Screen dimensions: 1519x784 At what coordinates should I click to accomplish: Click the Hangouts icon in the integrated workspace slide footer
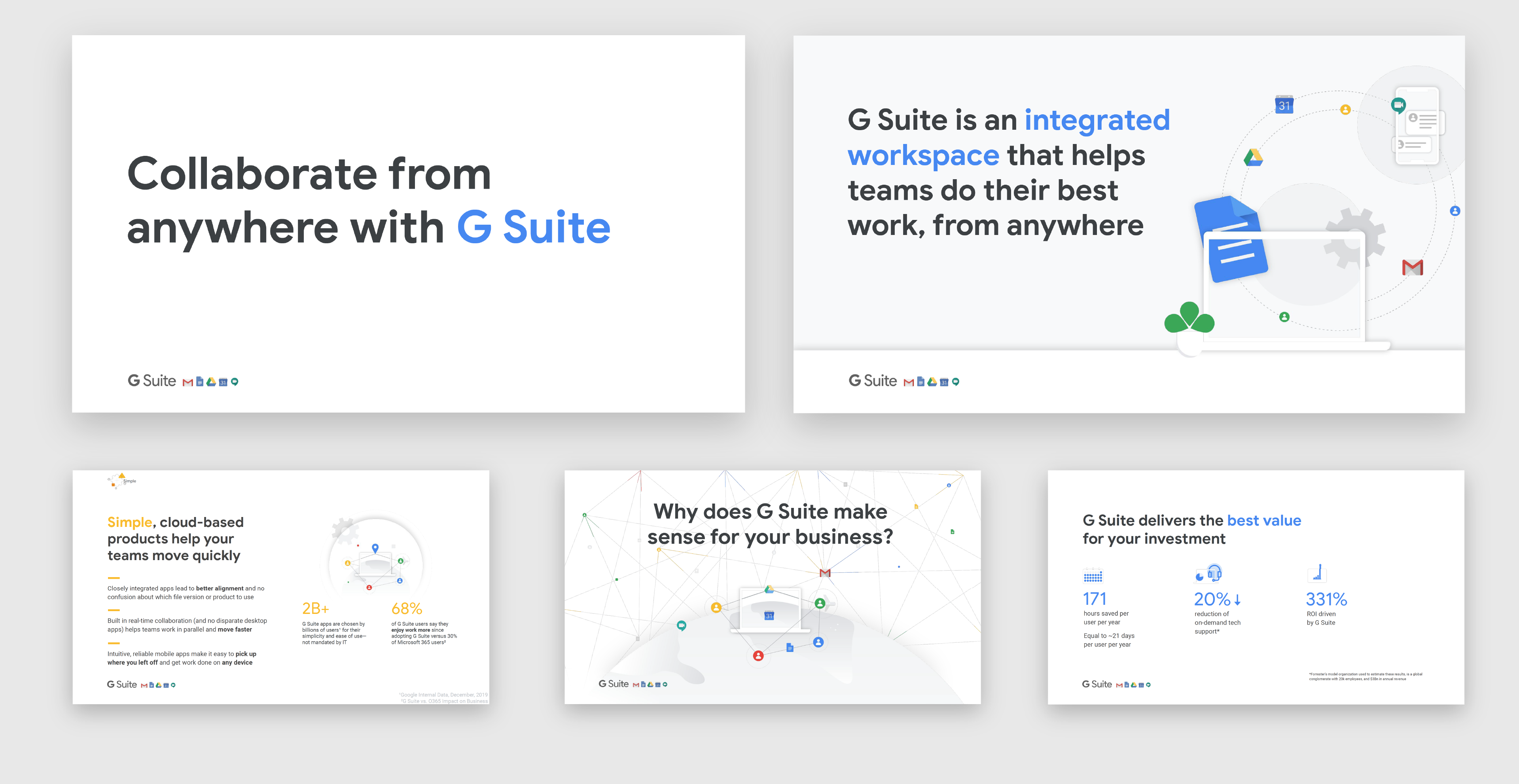[956, 382]
